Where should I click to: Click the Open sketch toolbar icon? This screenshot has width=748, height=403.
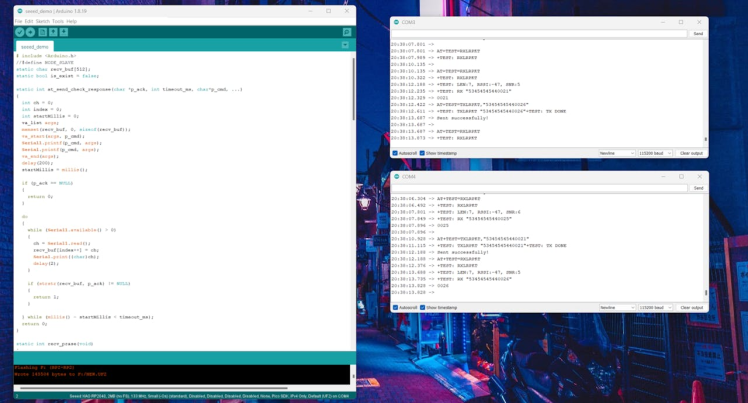[53, 32]
